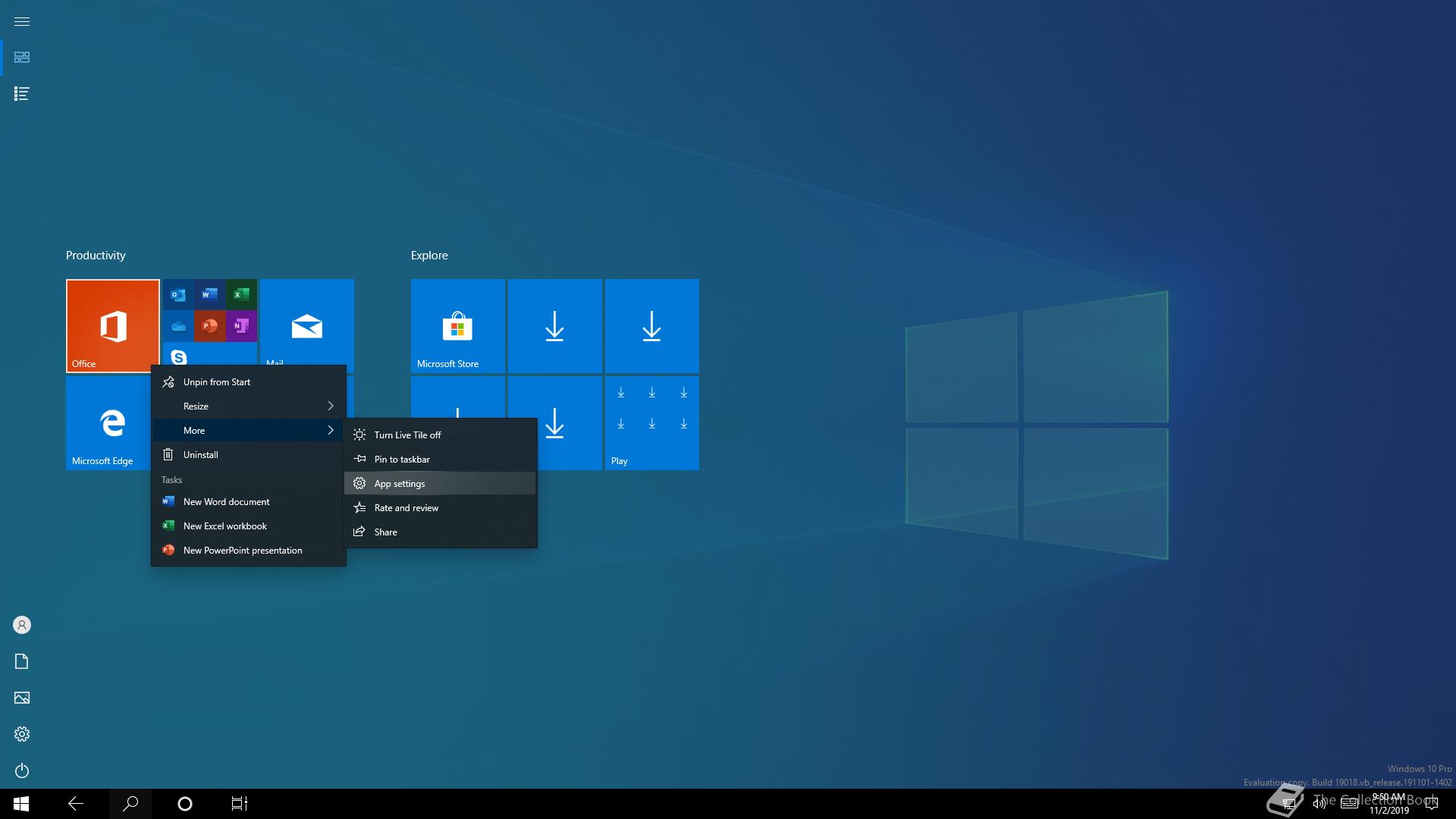Click the Explore group header

(x=429, y=256)
